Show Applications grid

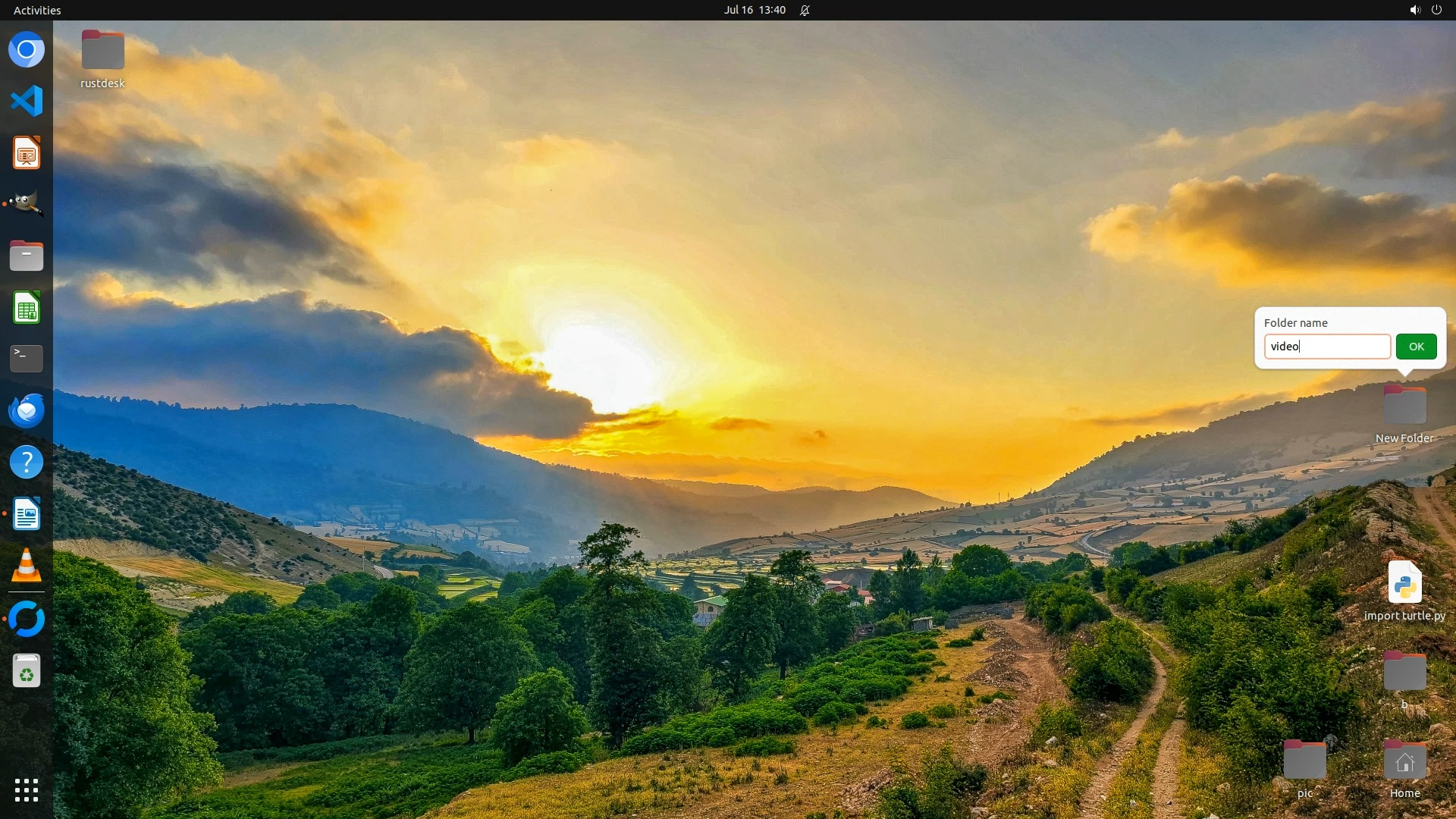27,790
